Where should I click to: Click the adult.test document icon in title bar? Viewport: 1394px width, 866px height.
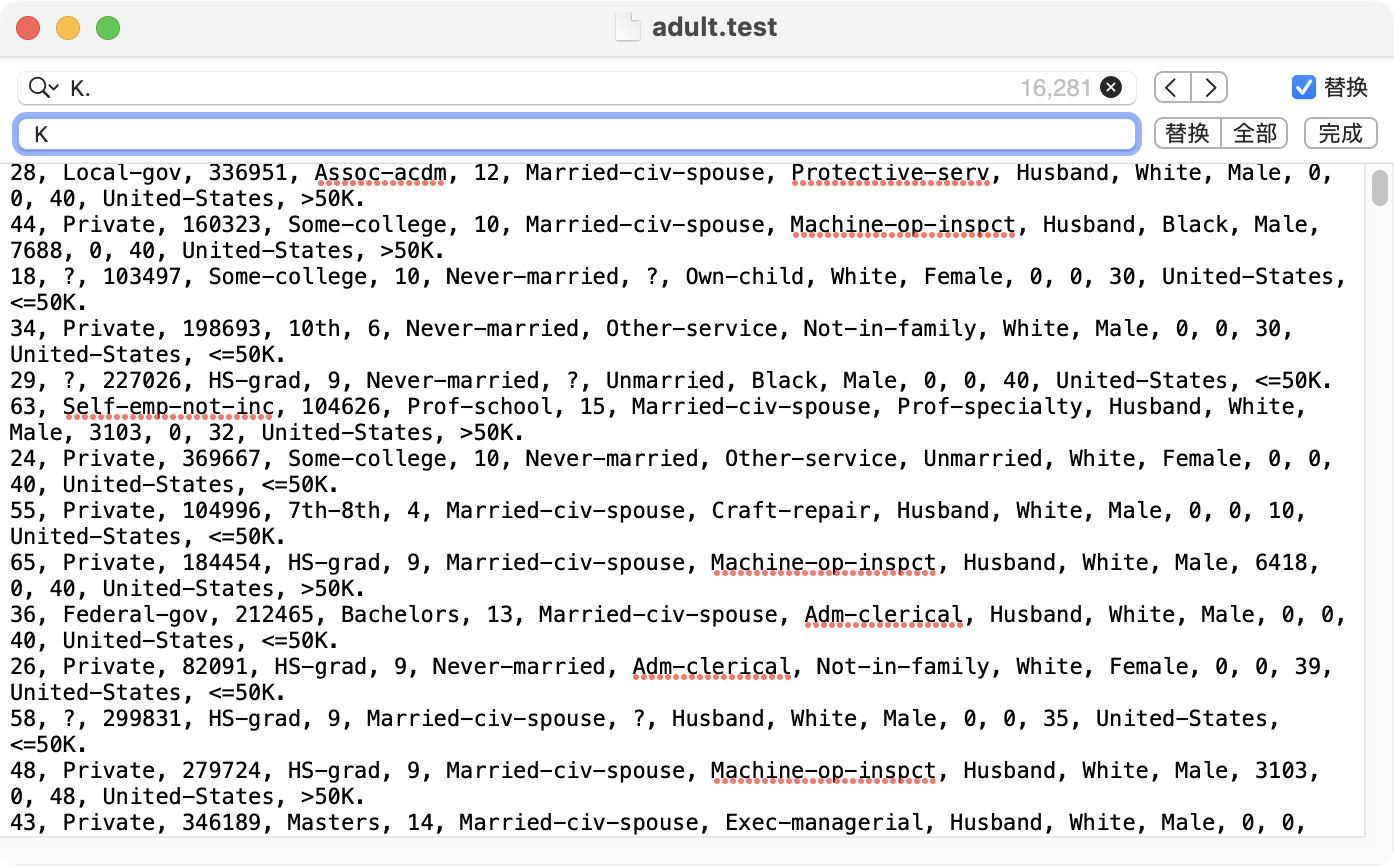point(627,27)
